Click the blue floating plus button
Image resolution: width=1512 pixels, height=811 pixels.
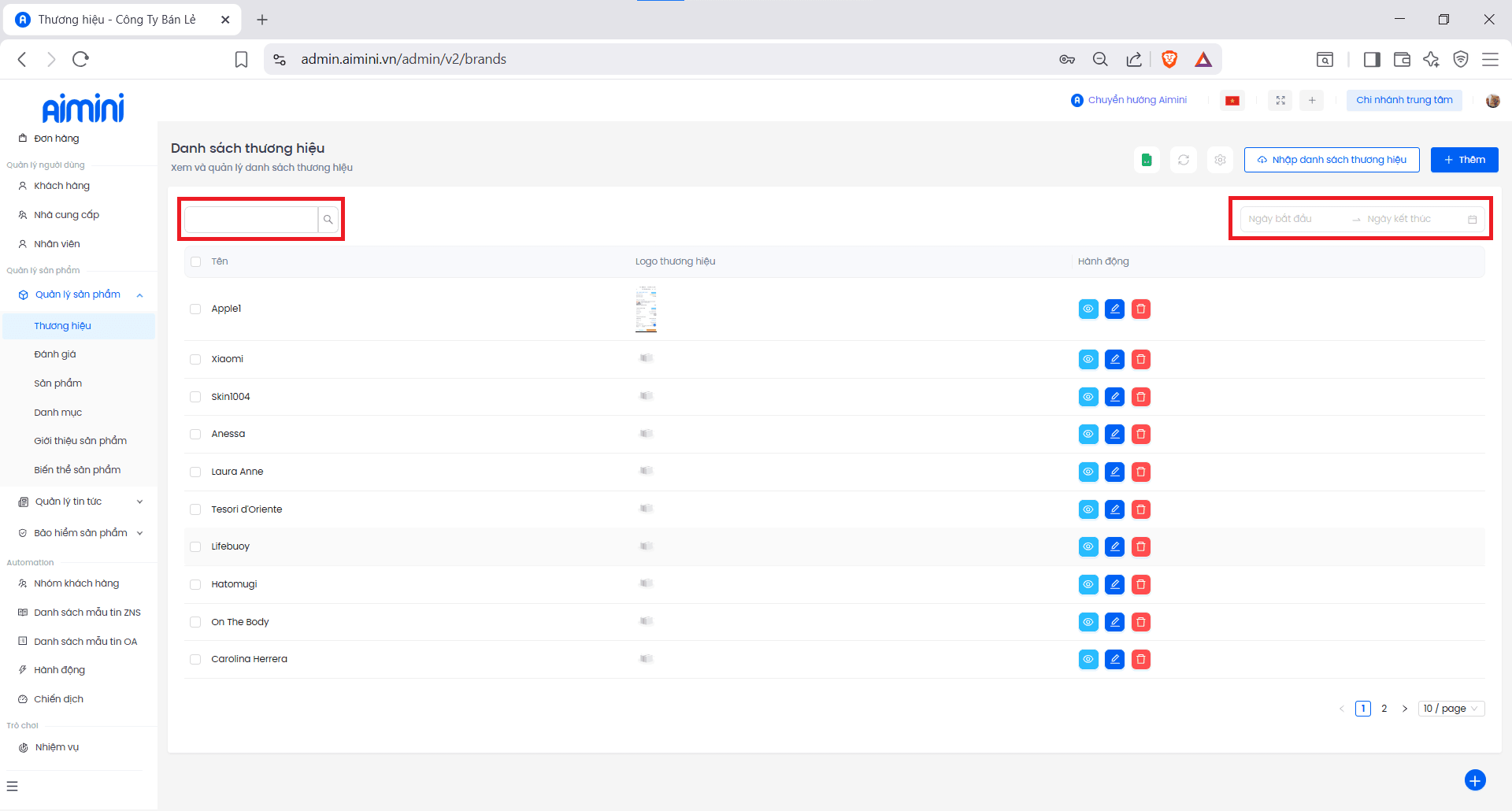point(1474,780)
